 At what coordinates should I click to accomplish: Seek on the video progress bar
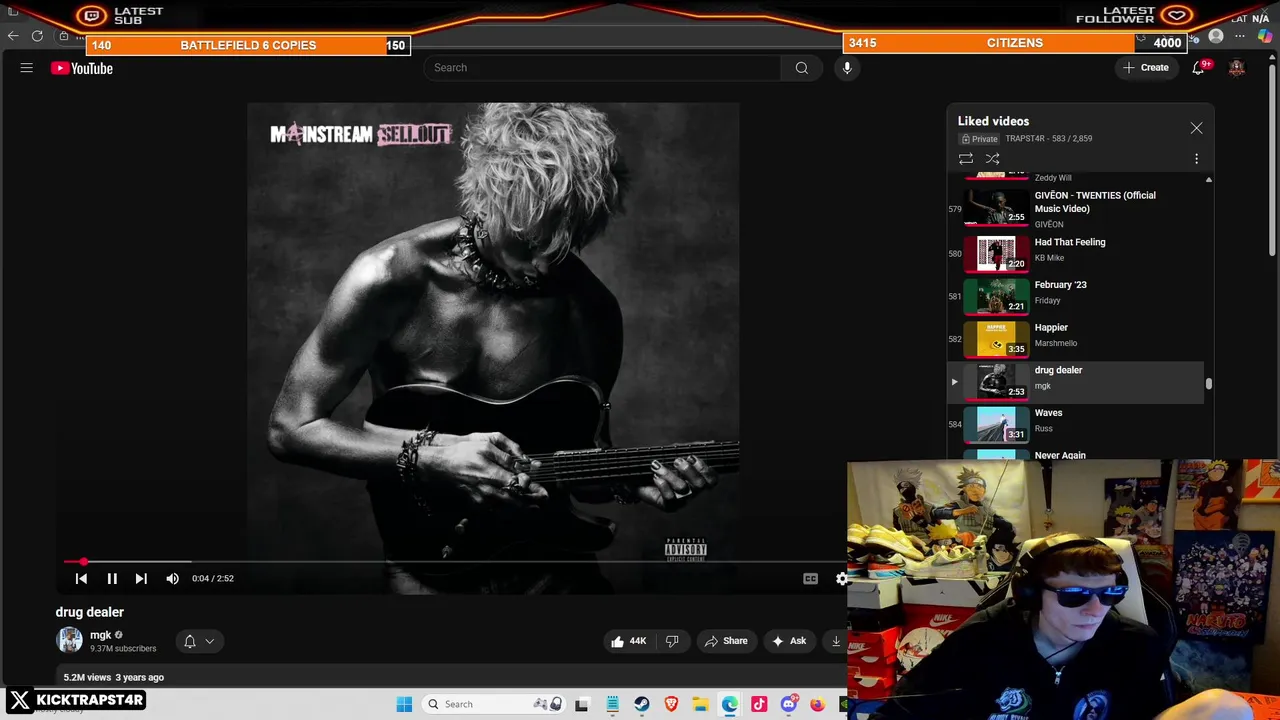[x=455, y=562]
